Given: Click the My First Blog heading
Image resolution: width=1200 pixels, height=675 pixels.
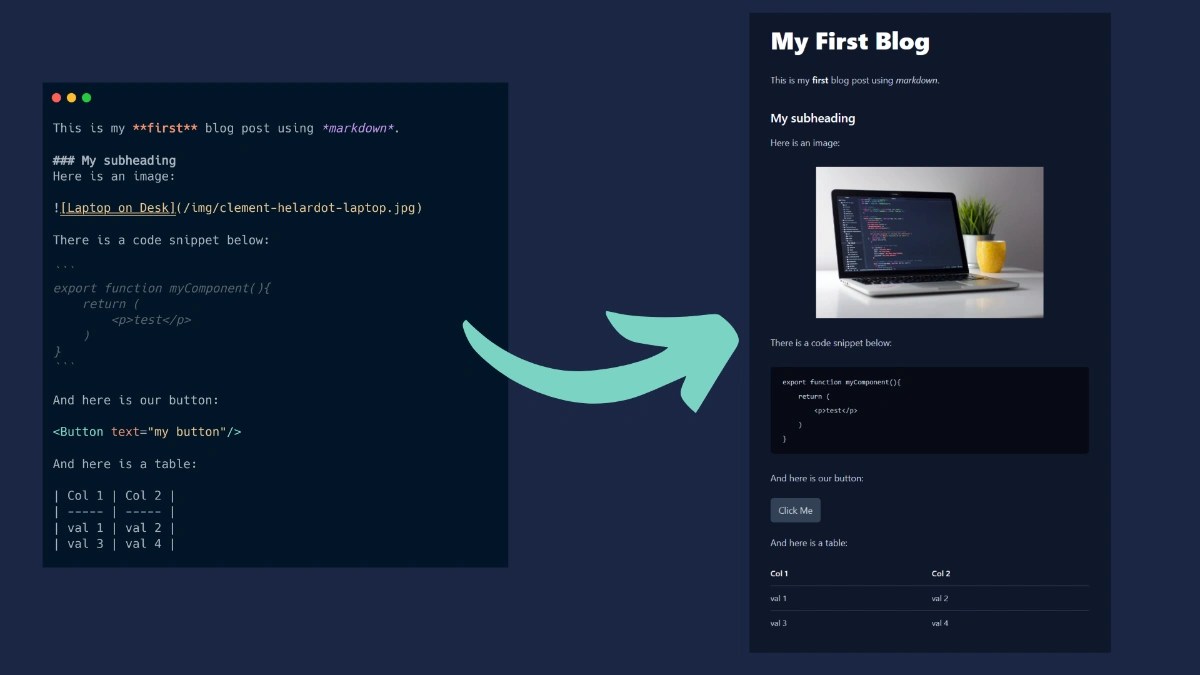Looking at the screenshot, I should point(849,42).
